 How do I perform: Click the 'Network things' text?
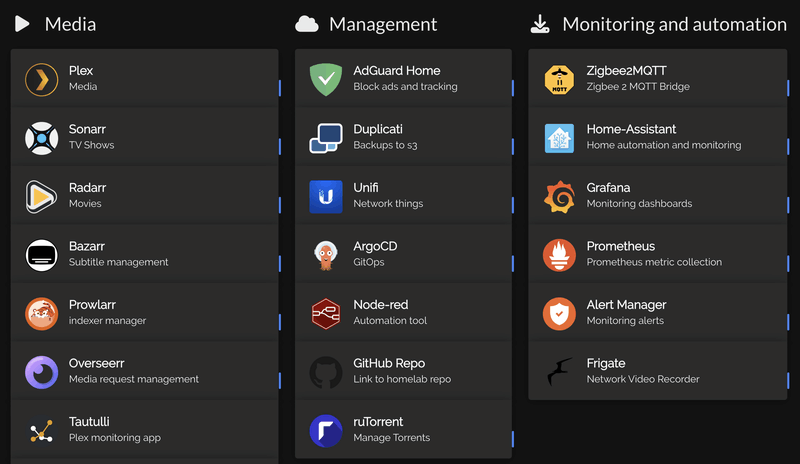pos(388,204)
